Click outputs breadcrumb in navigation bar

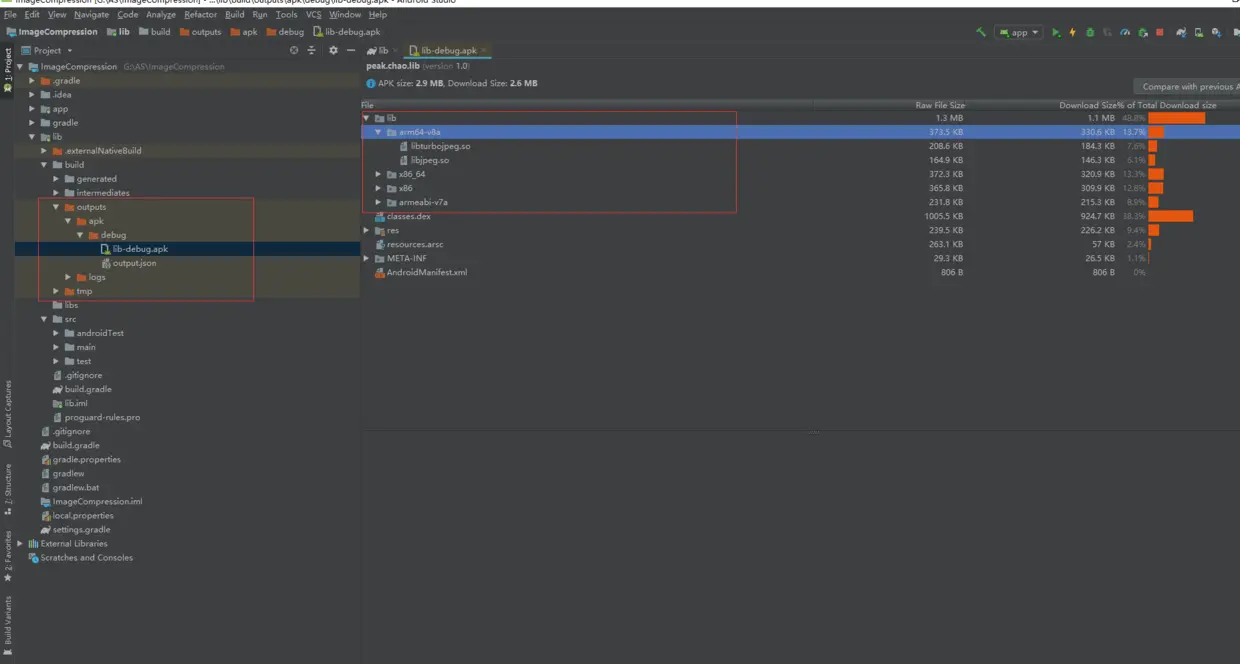[199, 32]
